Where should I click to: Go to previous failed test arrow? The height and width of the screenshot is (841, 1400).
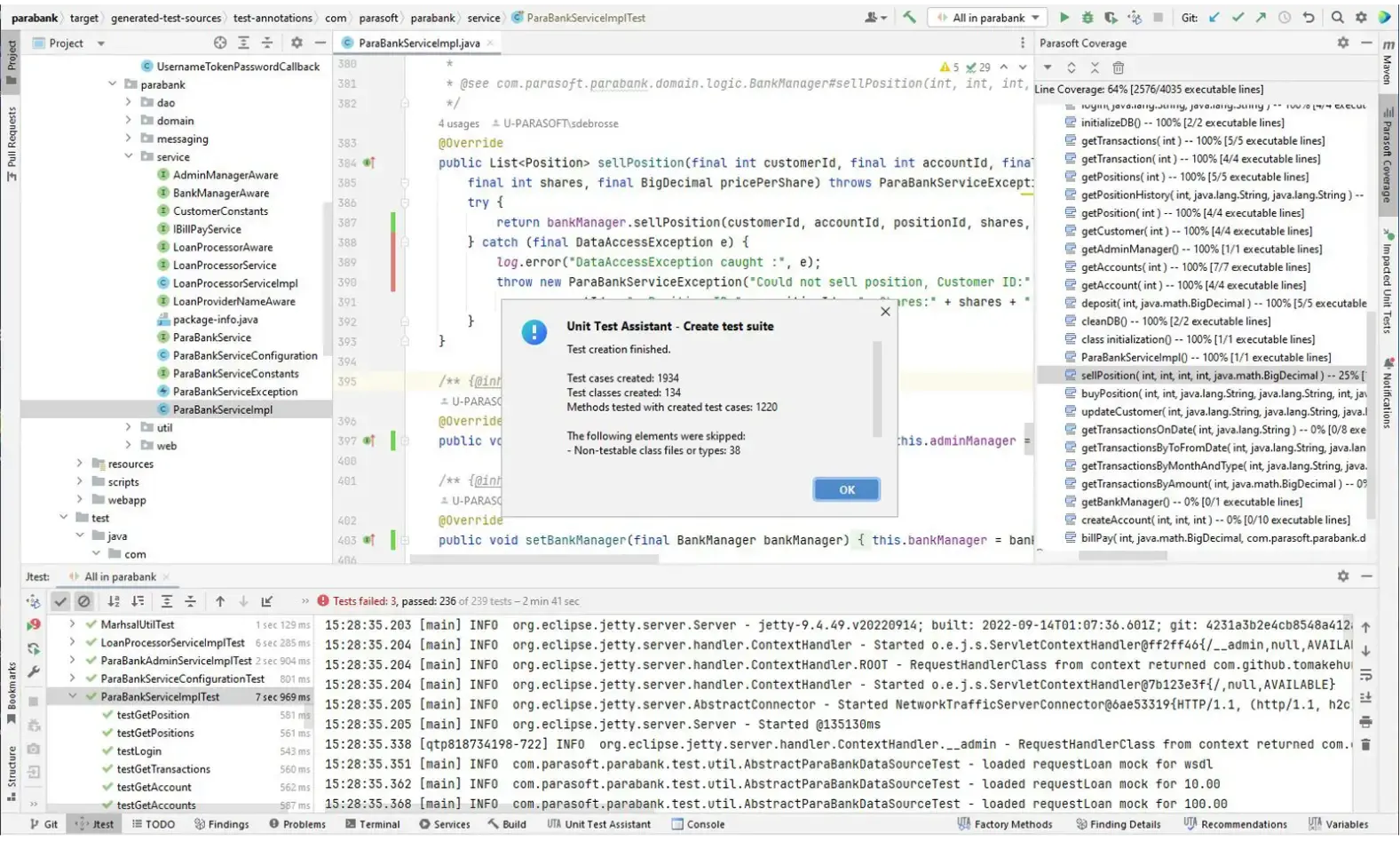(x=220, y=601)
